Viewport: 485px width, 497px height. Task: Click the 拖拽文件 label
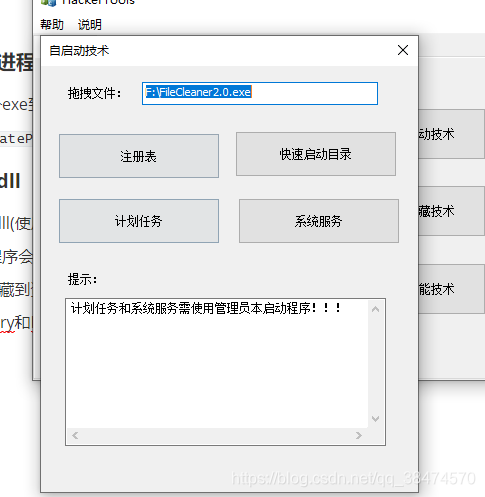95,93
